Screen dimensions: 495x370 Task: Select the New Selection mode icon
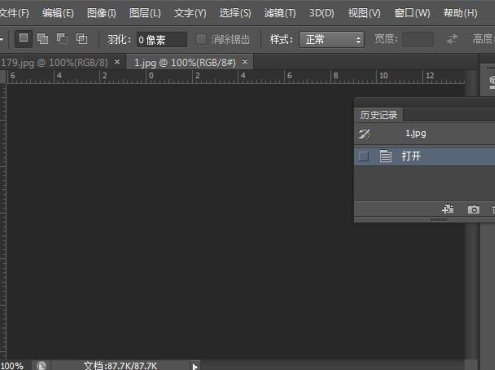(x=23, y=39)
